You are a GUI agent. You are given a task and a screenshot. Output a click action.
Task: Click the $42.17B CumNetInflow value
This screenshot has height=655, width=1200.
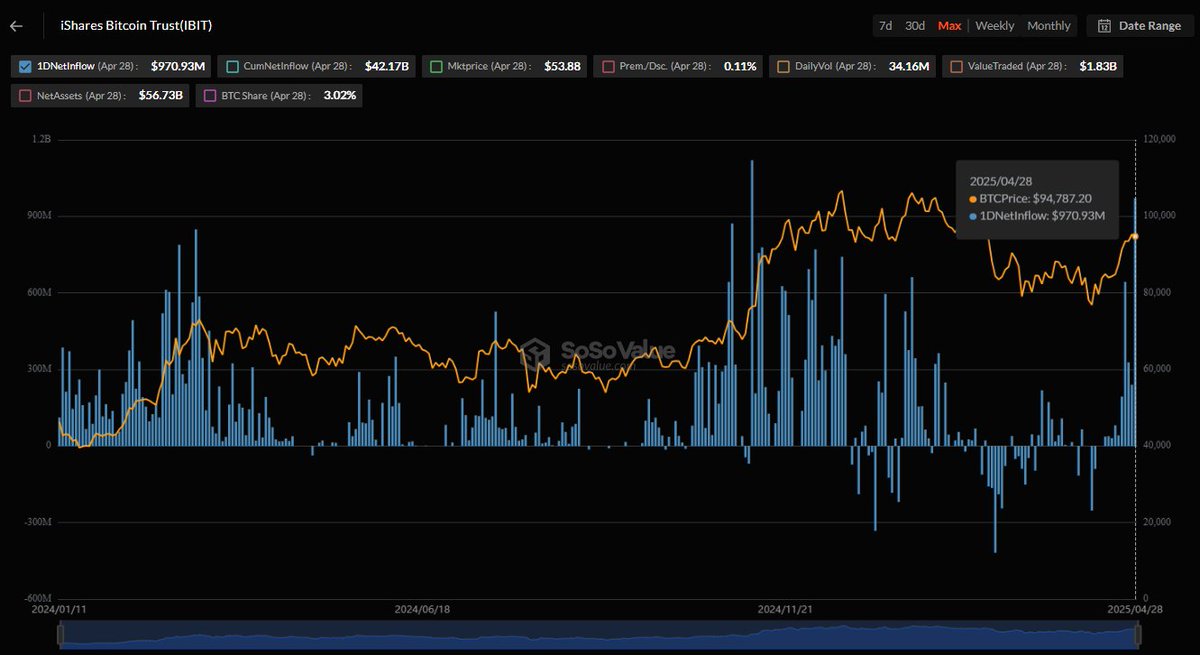[386, 67]
